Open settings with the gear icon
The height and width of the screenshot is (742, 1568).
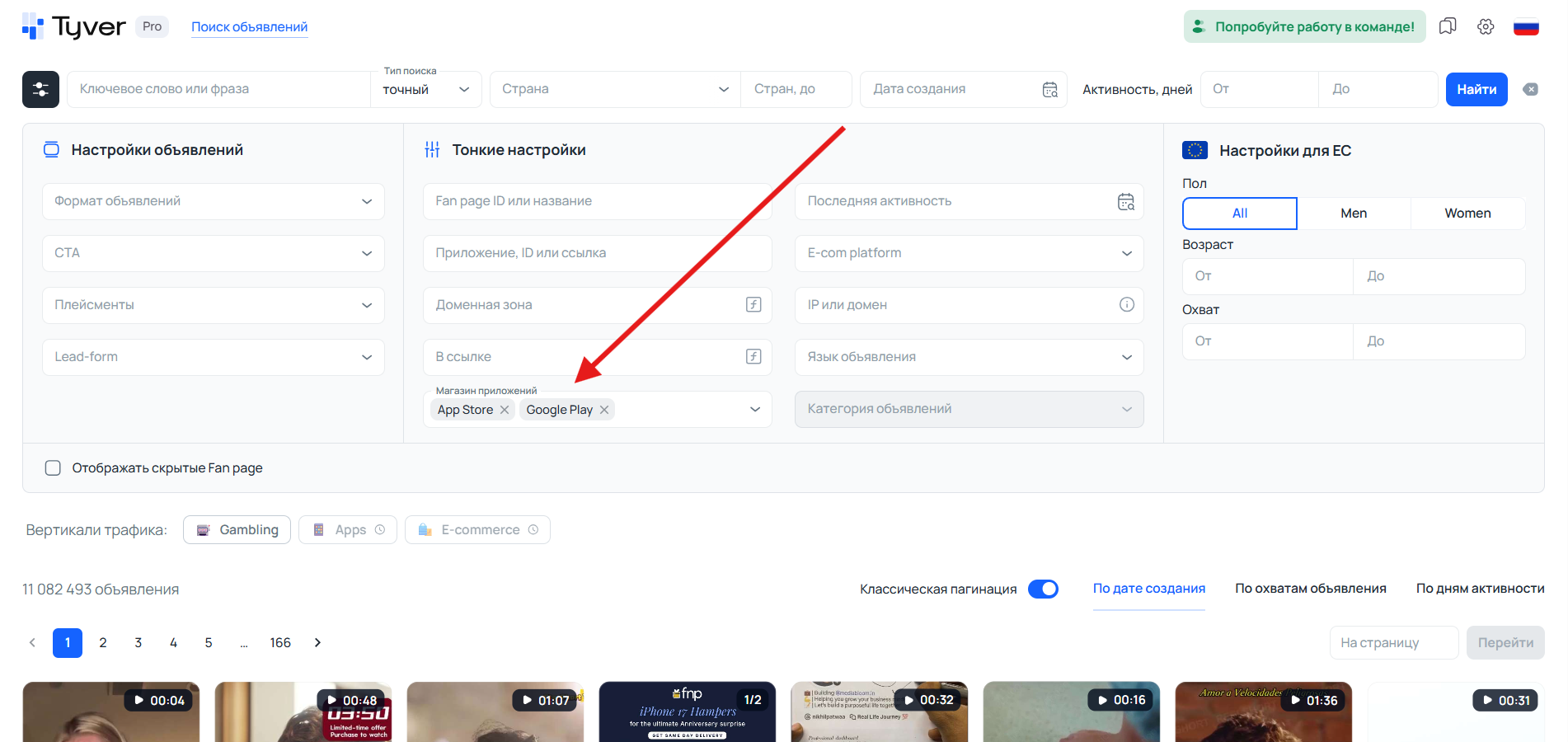1486,26
